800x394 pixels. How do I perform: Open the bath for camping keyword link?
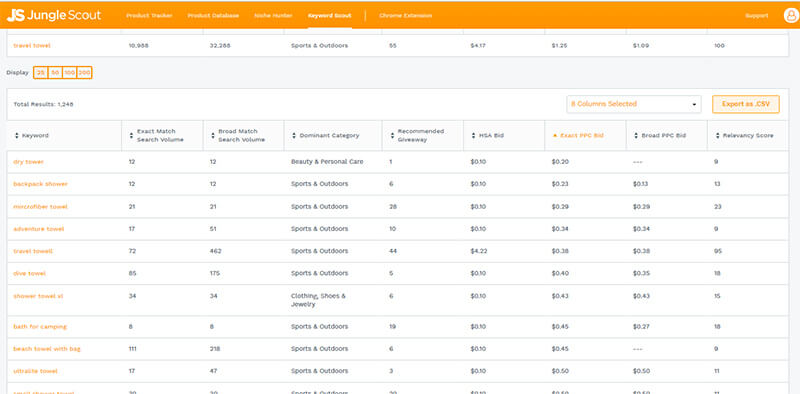[40, 327]
